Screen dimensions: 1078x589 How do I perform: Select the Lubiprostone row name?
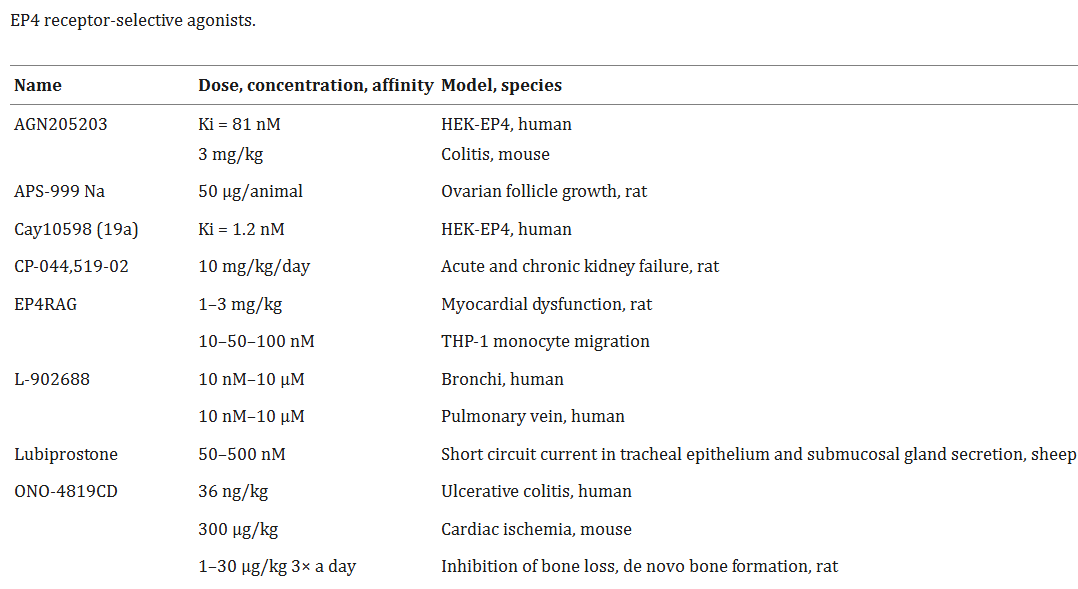click(x=66, y=454)
